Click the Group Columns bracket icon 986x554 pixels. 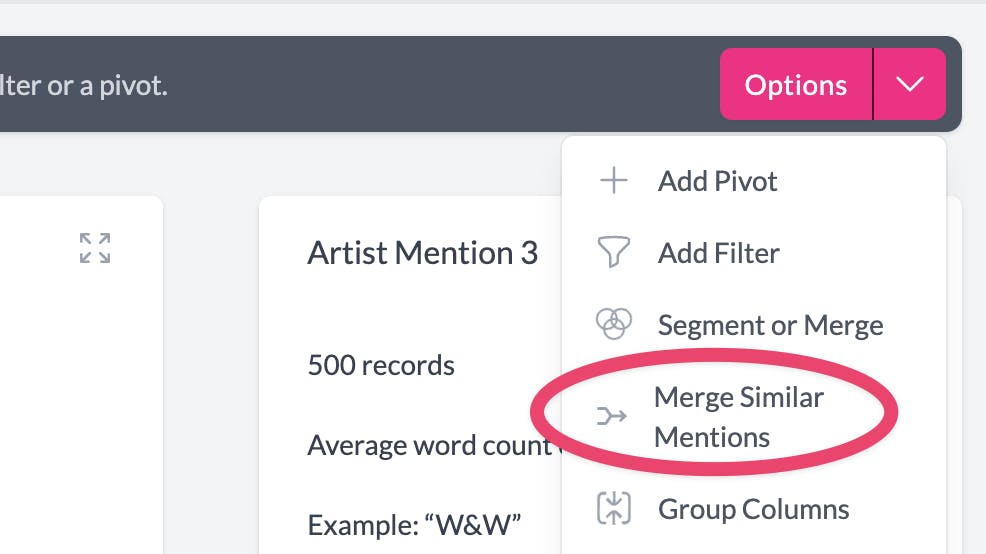(x=612, y=509)
